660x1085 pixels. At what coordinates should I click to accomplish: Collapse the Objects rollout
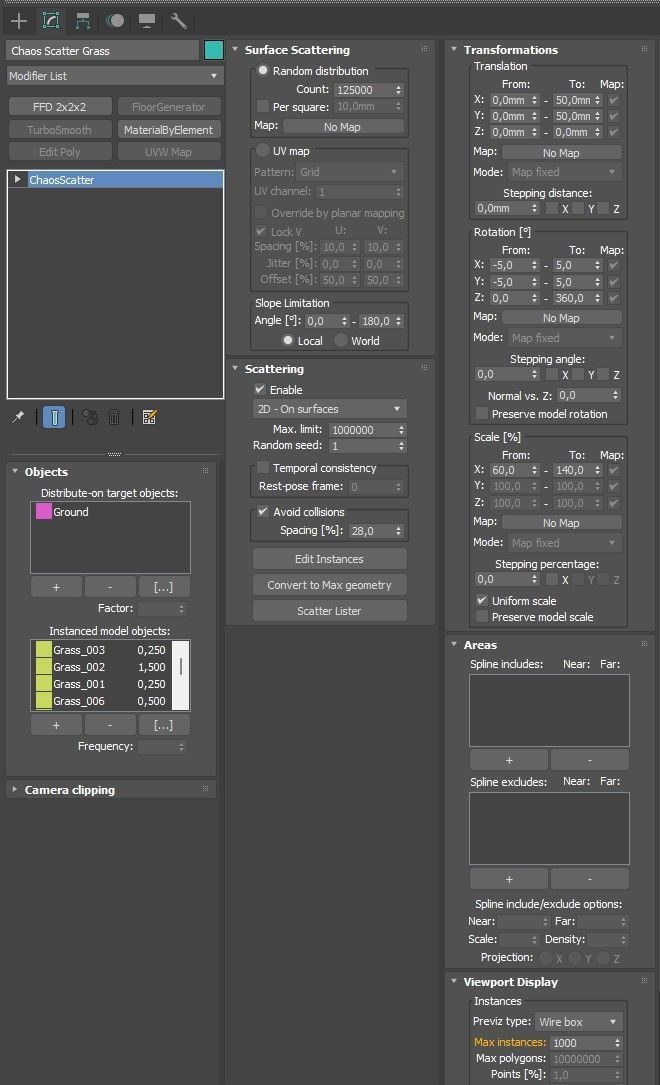coord(15,471)
